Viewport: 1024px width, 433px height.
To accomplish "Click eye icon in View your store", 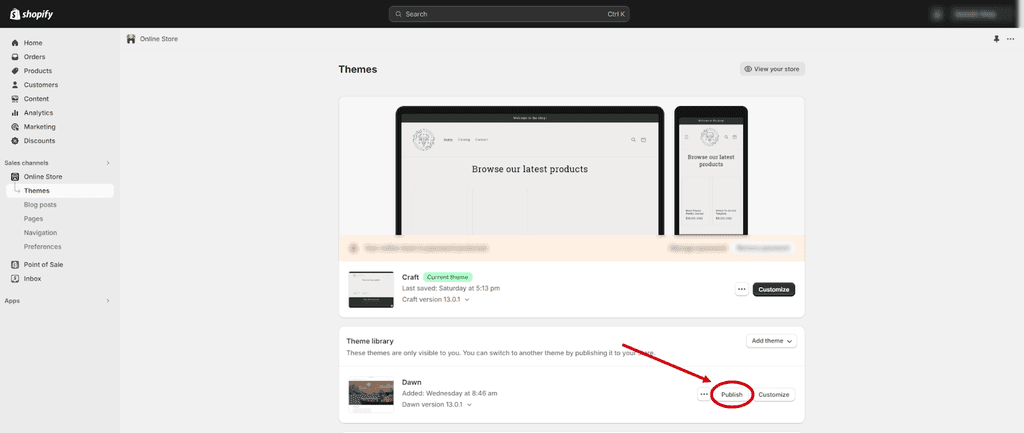I will click(748, 69).
